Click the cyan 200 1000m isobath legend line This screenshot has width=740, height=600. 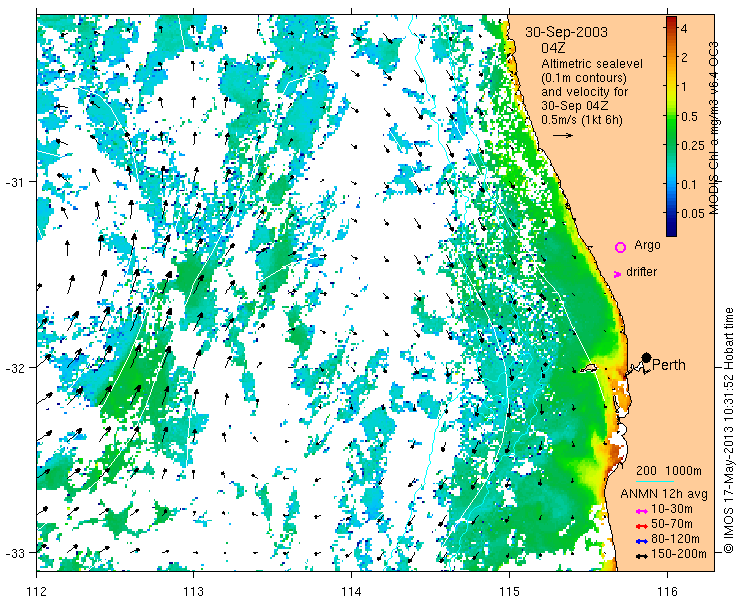click(655, 482)
